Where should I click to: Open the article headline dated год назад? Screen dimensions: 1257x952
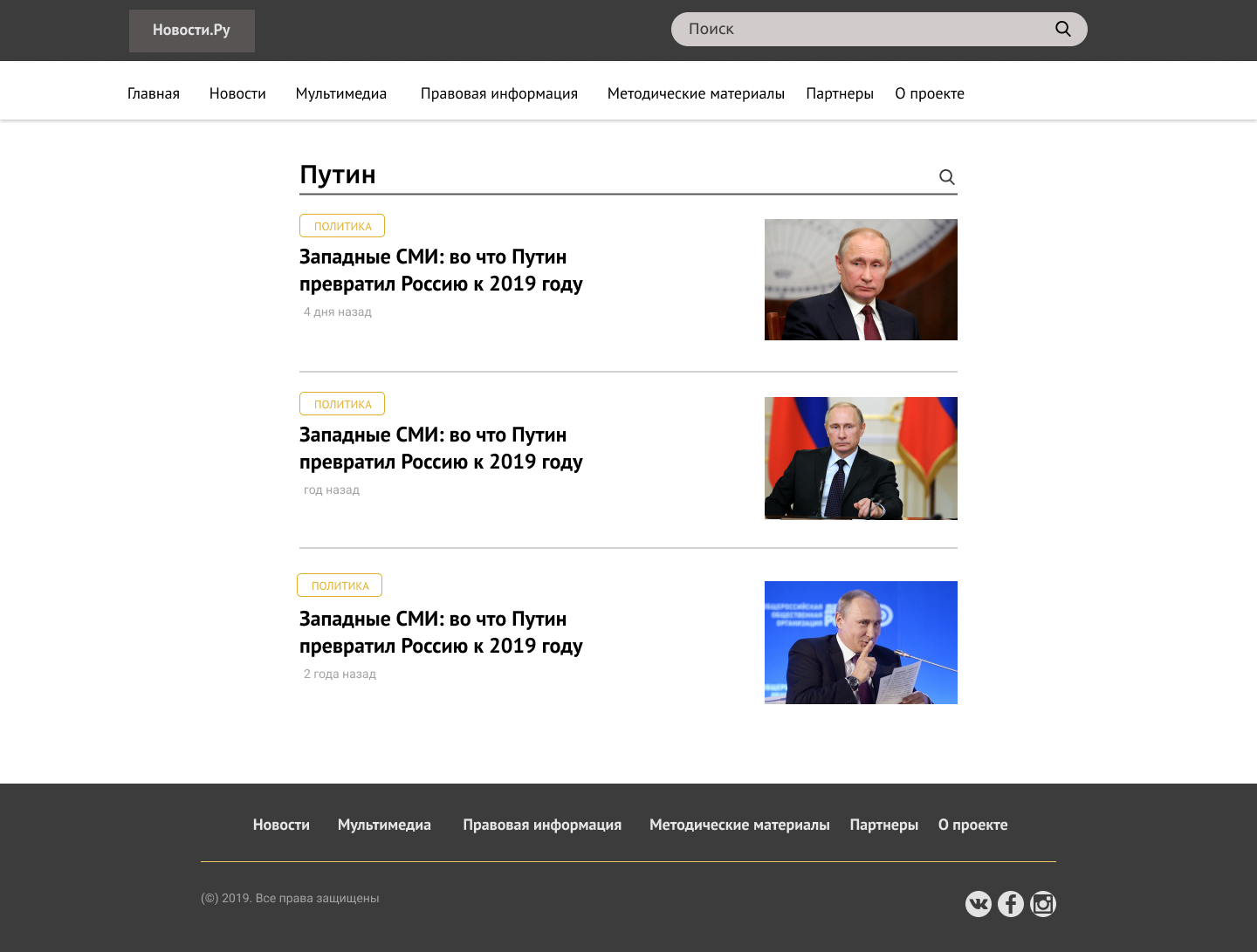click(x=441, y=449)
